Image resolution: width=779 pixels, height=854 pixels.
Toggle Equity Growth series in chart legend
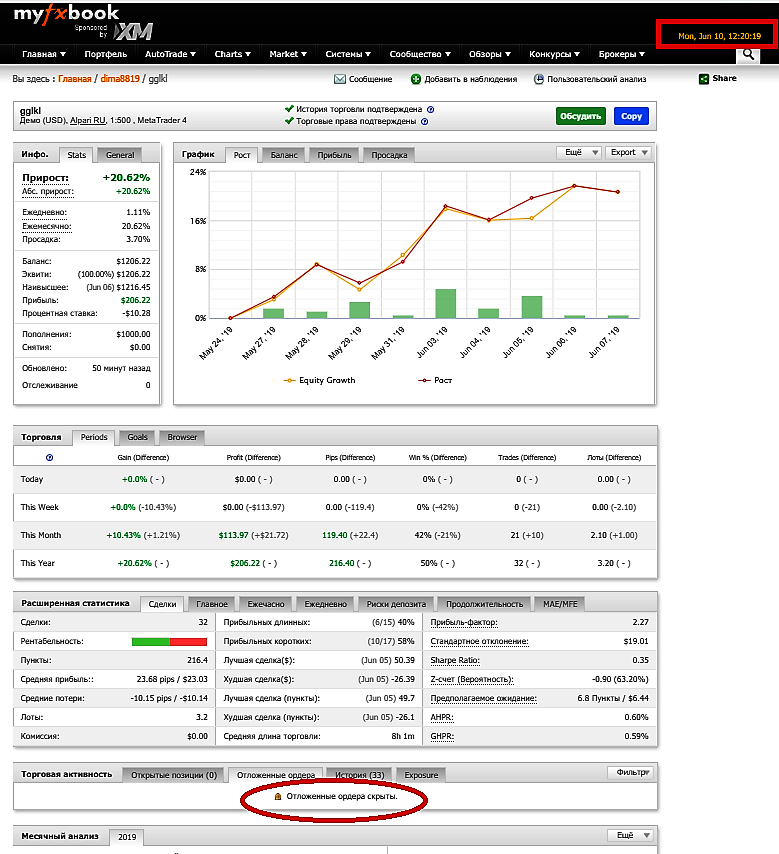320,380
